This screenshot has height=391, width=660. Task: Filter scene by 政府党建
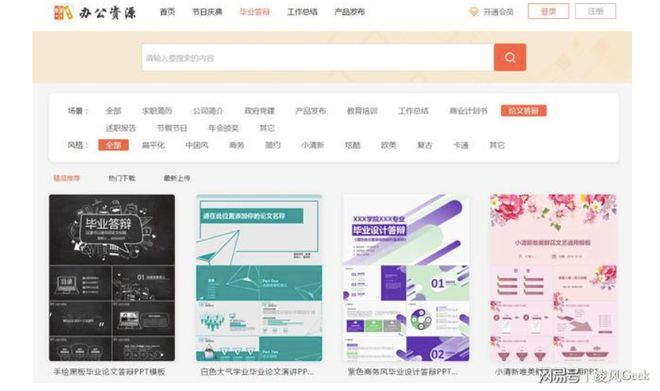coord(259,111)
